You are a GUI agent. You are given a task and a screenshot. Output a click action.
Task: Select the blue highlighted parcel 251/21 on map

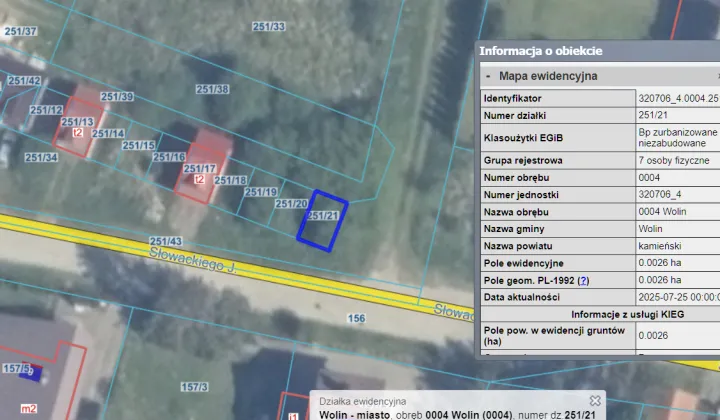click(x=322, y=221)
